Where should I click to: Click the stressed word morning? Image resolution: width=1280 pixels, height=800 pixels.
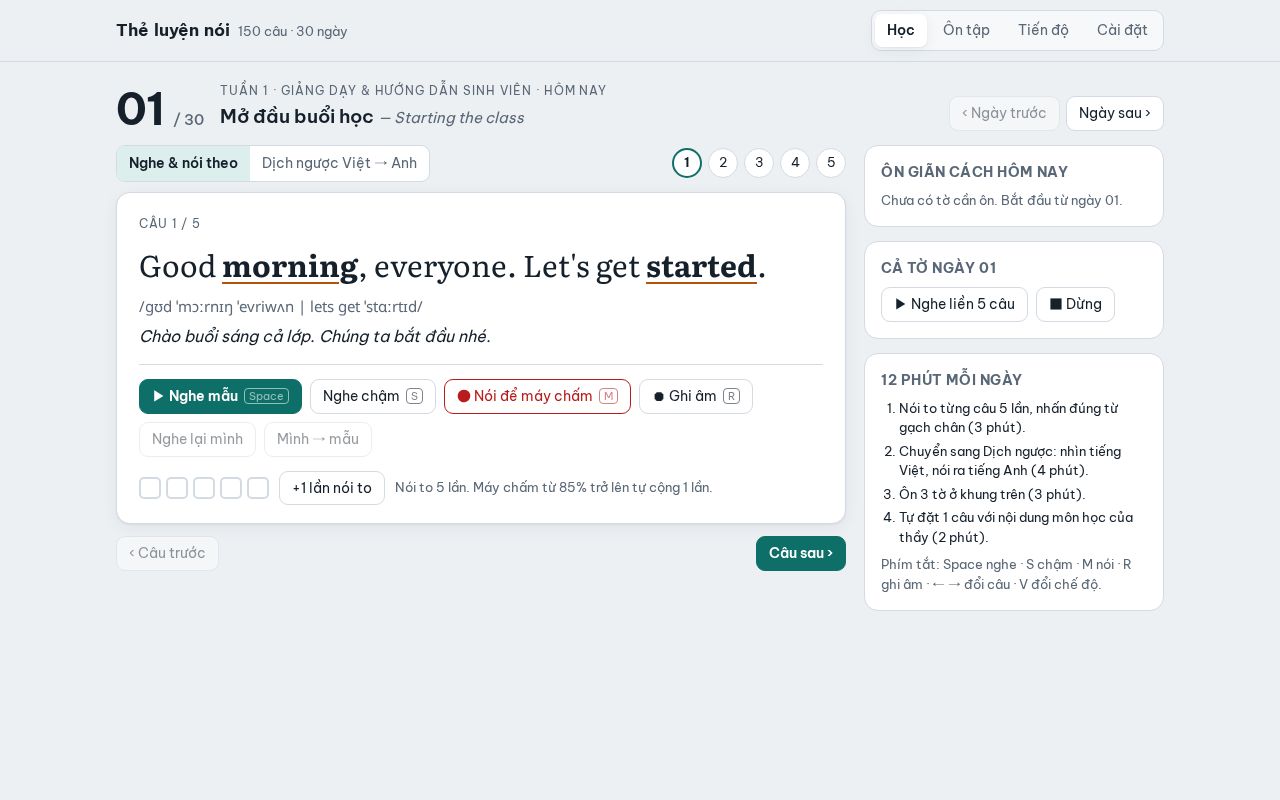pyautogui.click(x=290, y=267)
